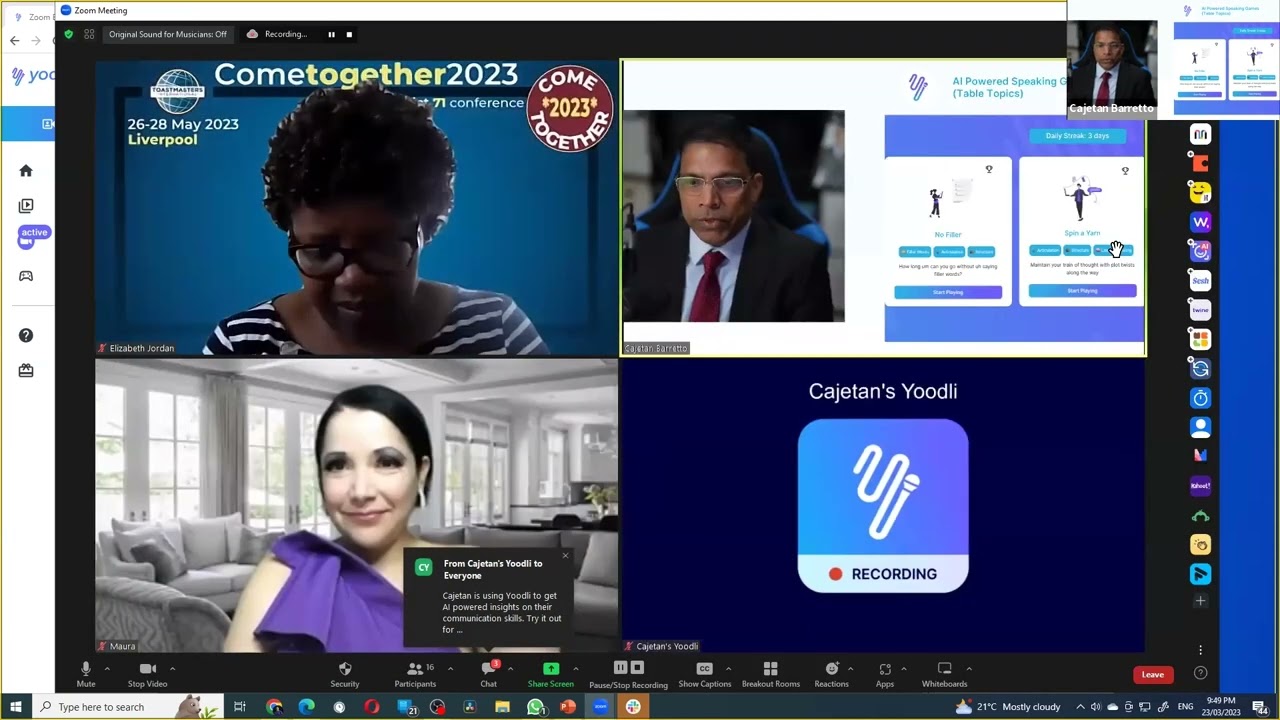Open the Sesh app in apps sidebar
The height and width of the screenshot is (720, 1280).
pyautogui.click(x=1201, y=281)
